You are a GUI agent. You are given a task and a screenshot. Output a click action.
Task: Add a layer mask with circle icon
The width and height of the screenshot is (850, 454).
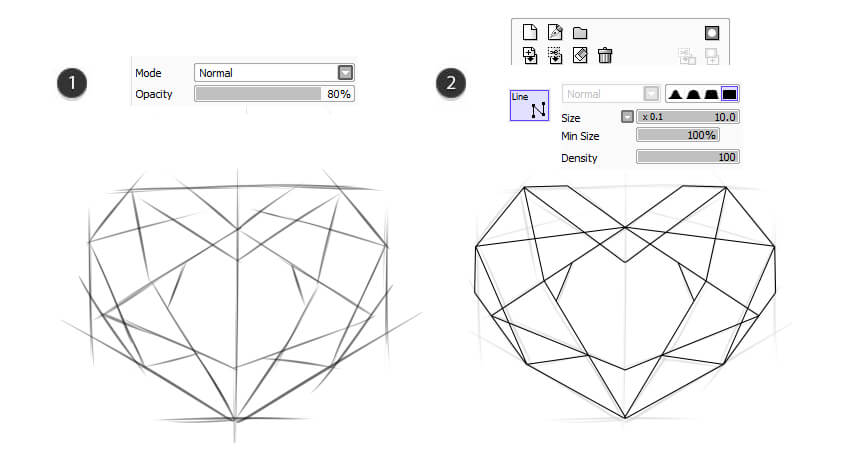712,33
